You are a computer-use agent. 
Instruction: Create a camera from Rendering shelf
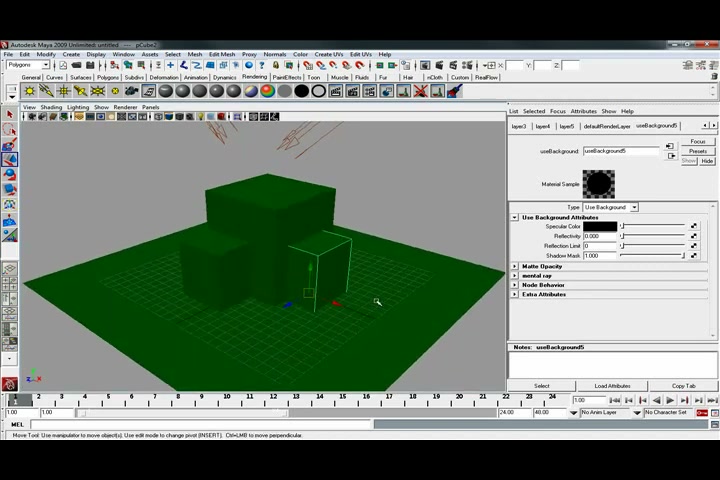(x=132, y=91)
